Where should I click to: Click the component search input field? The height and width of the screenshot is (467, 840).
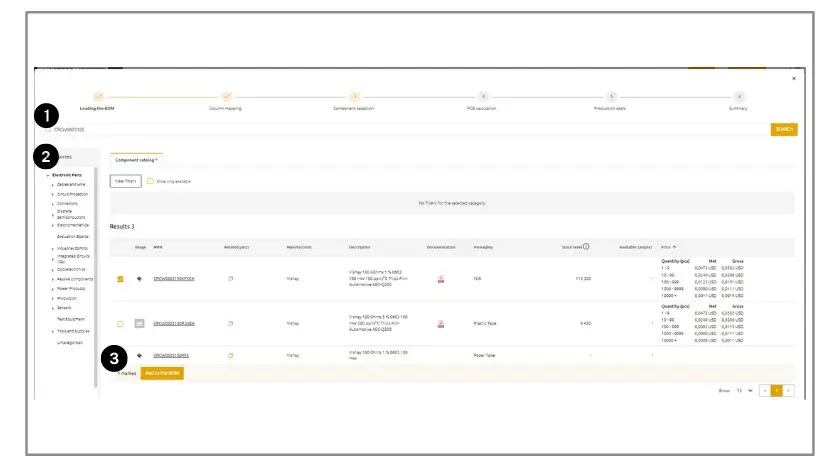[400, 129]
